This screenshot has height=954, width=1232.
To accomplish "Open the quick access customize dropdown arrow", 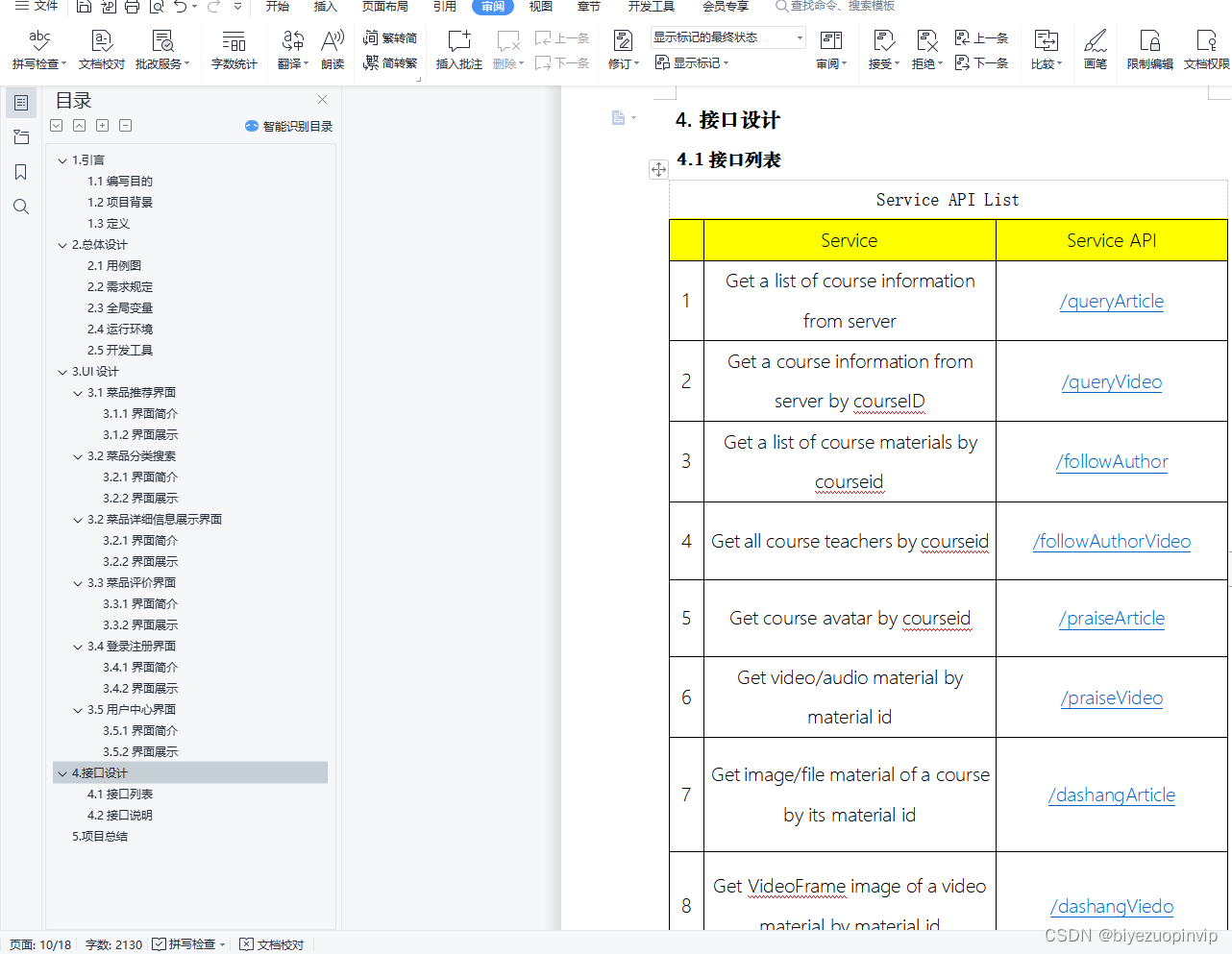I will coord(237,7).
